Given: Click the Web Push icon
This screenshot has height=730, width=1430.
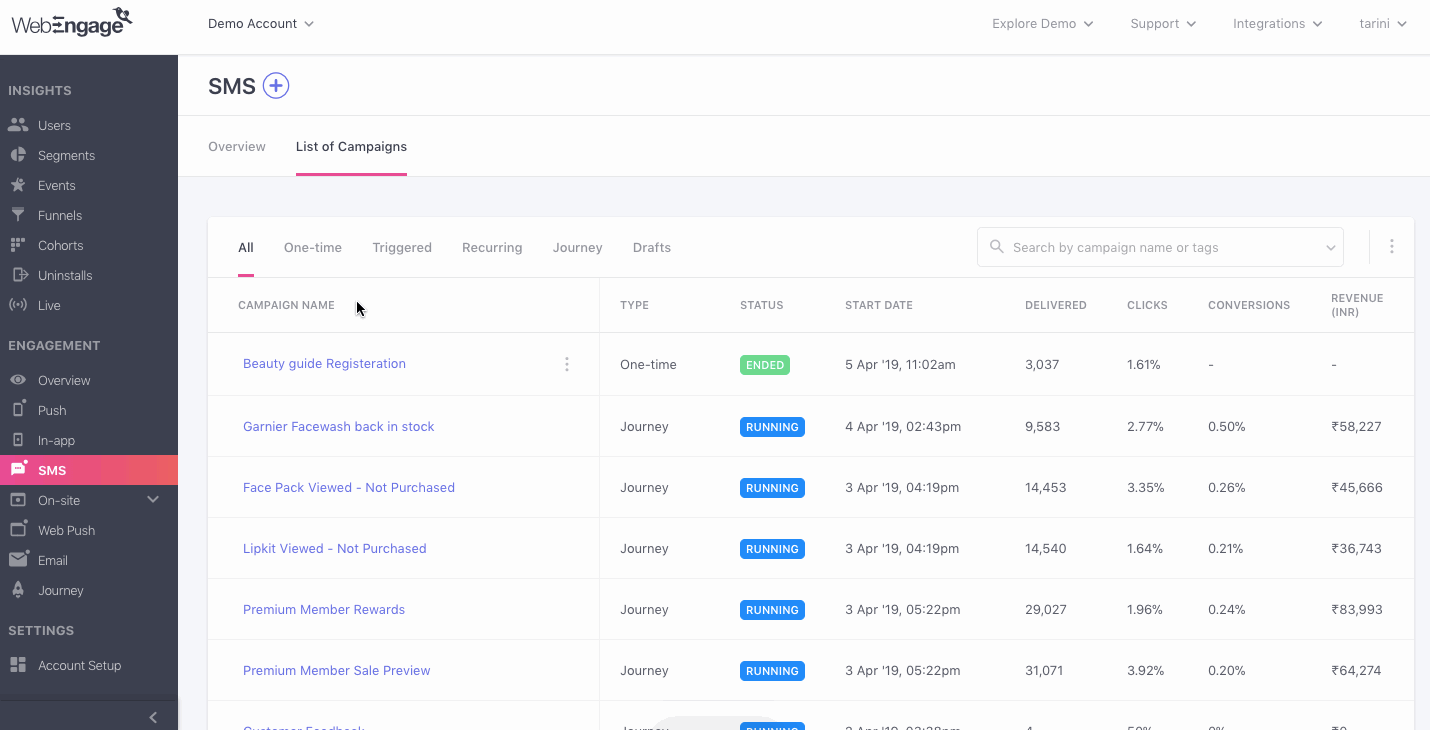Looking at the screenshot, I should 18,530.
